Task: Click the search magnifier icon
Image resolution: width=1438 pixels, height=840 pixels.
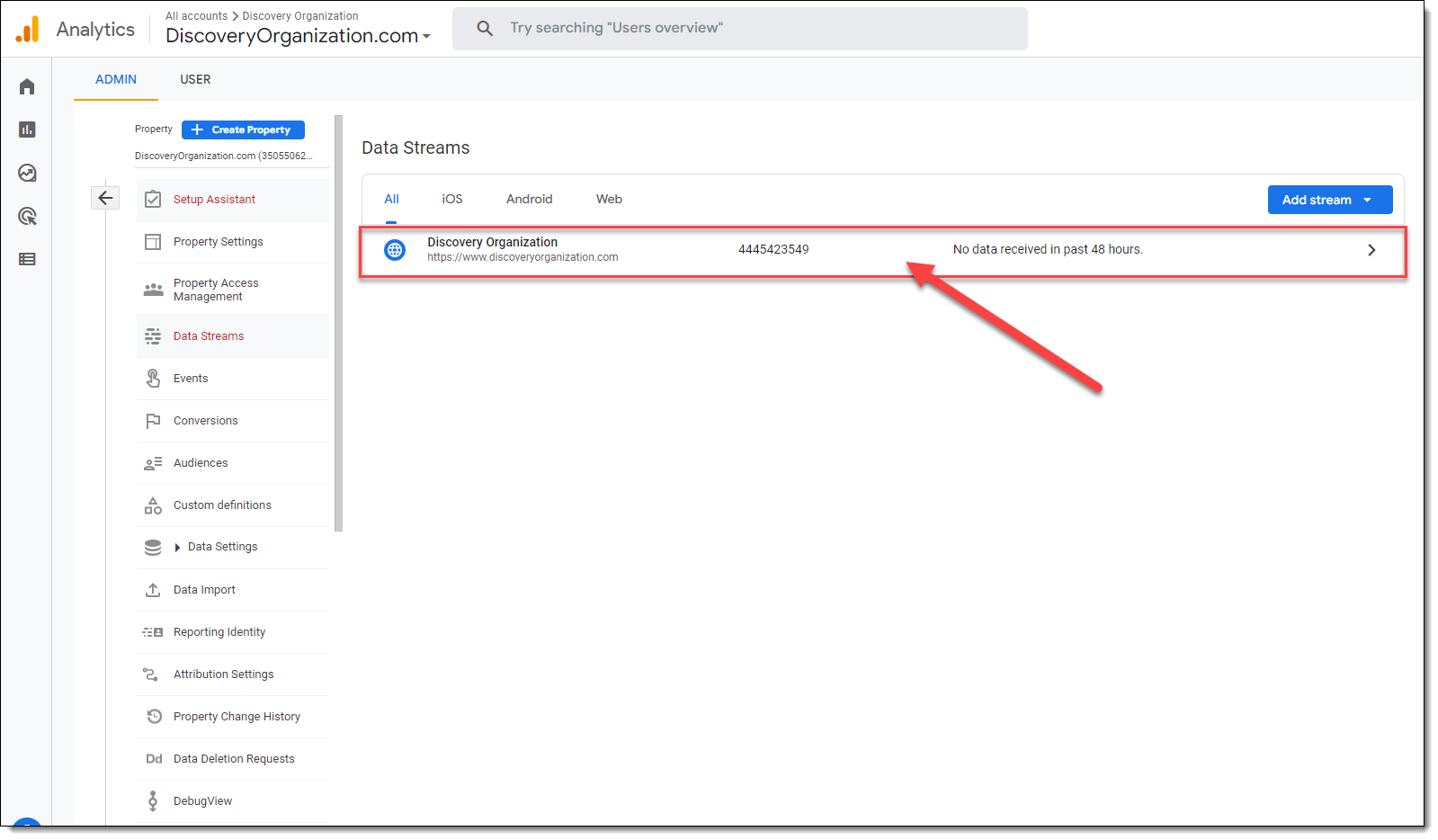Action: (x=485, y=29)
